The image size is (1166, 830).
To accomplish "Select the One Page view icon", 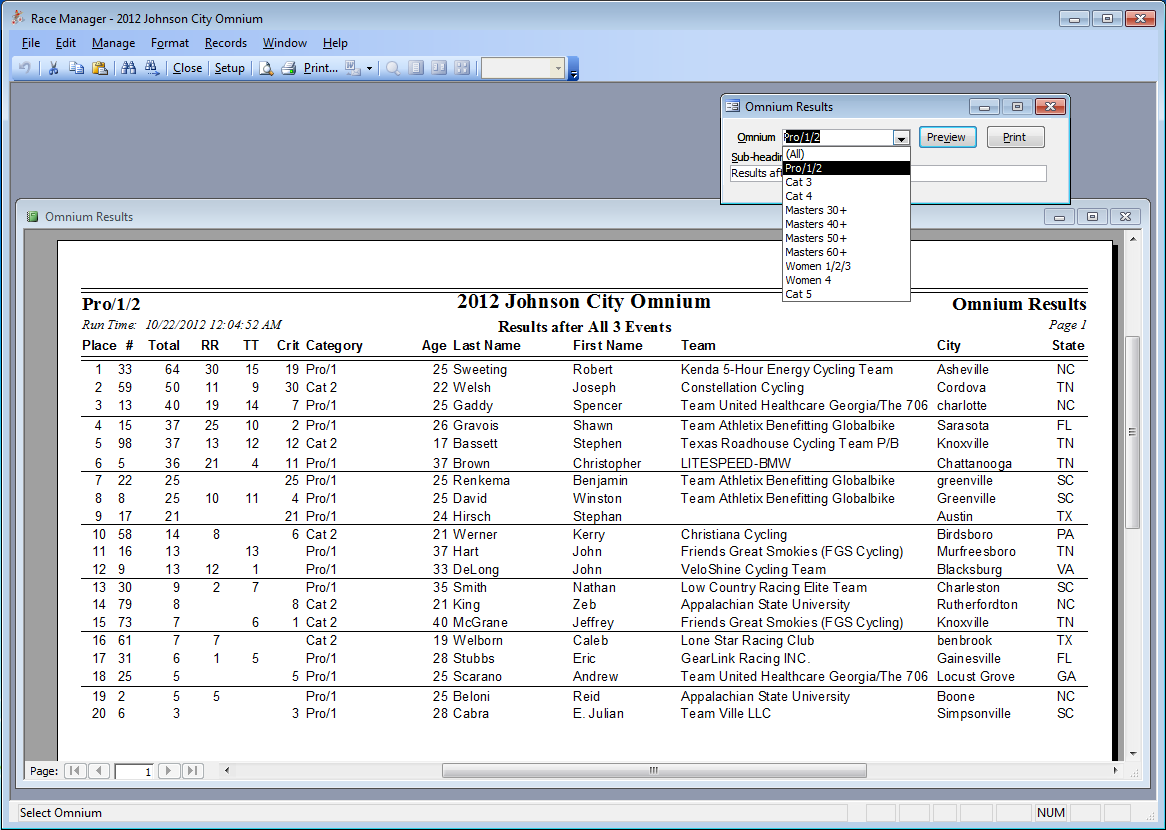I will pyautogui.click(x=416, y=68).
